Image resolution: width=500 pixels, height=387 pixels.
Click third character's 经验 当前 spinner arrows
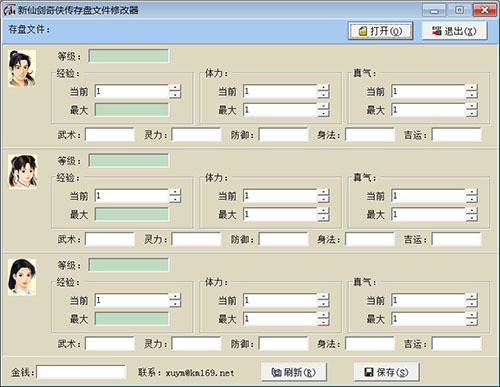tap(175, 300)
